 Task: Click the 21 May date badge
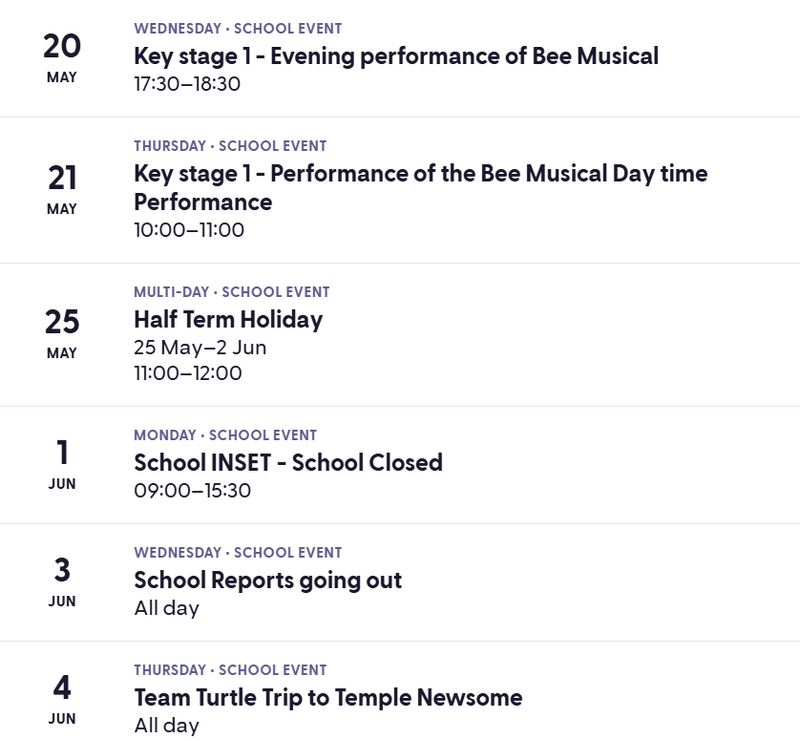(62, 190)
